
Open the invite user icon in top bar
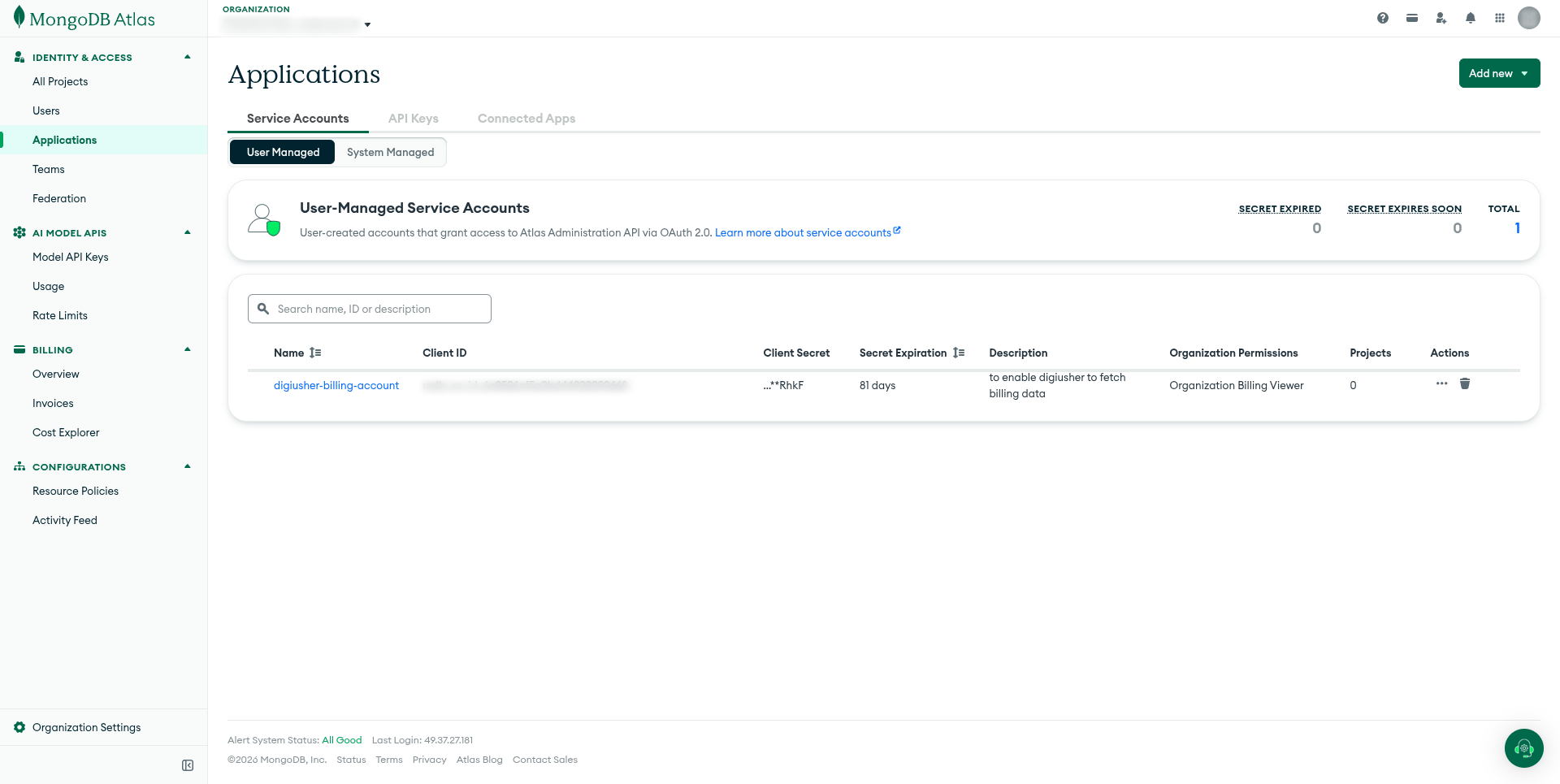click(1441, 18)
